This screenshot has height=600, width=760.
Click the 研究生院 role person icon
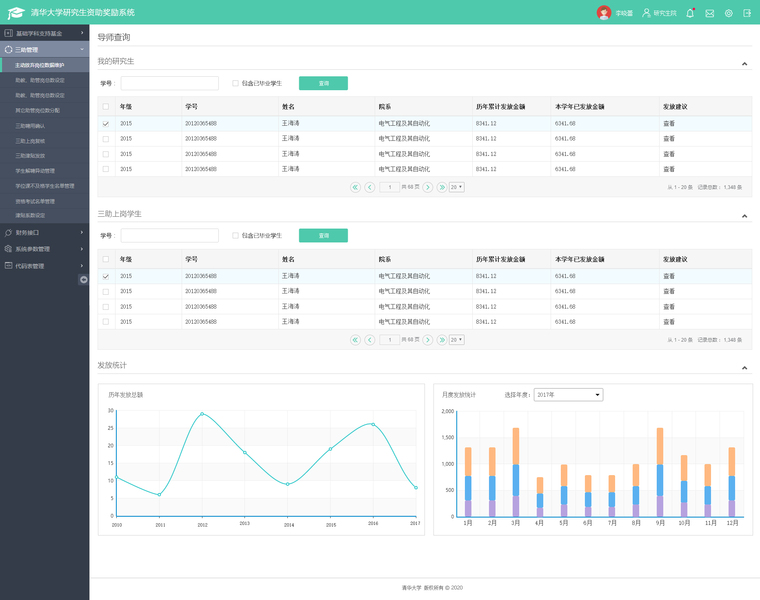tap(646, 13)
